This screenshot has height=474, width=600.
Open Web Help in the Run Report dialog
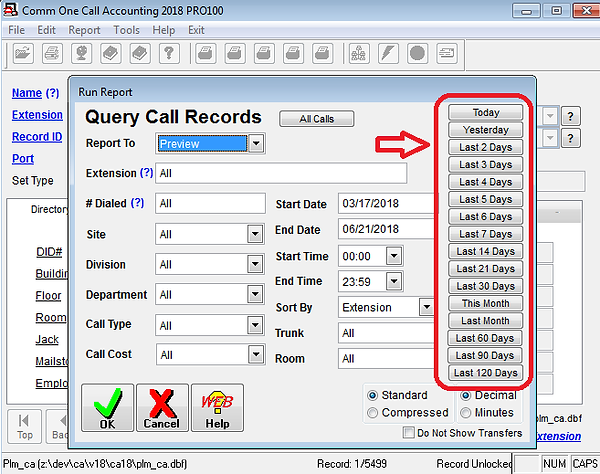point(217,408)
